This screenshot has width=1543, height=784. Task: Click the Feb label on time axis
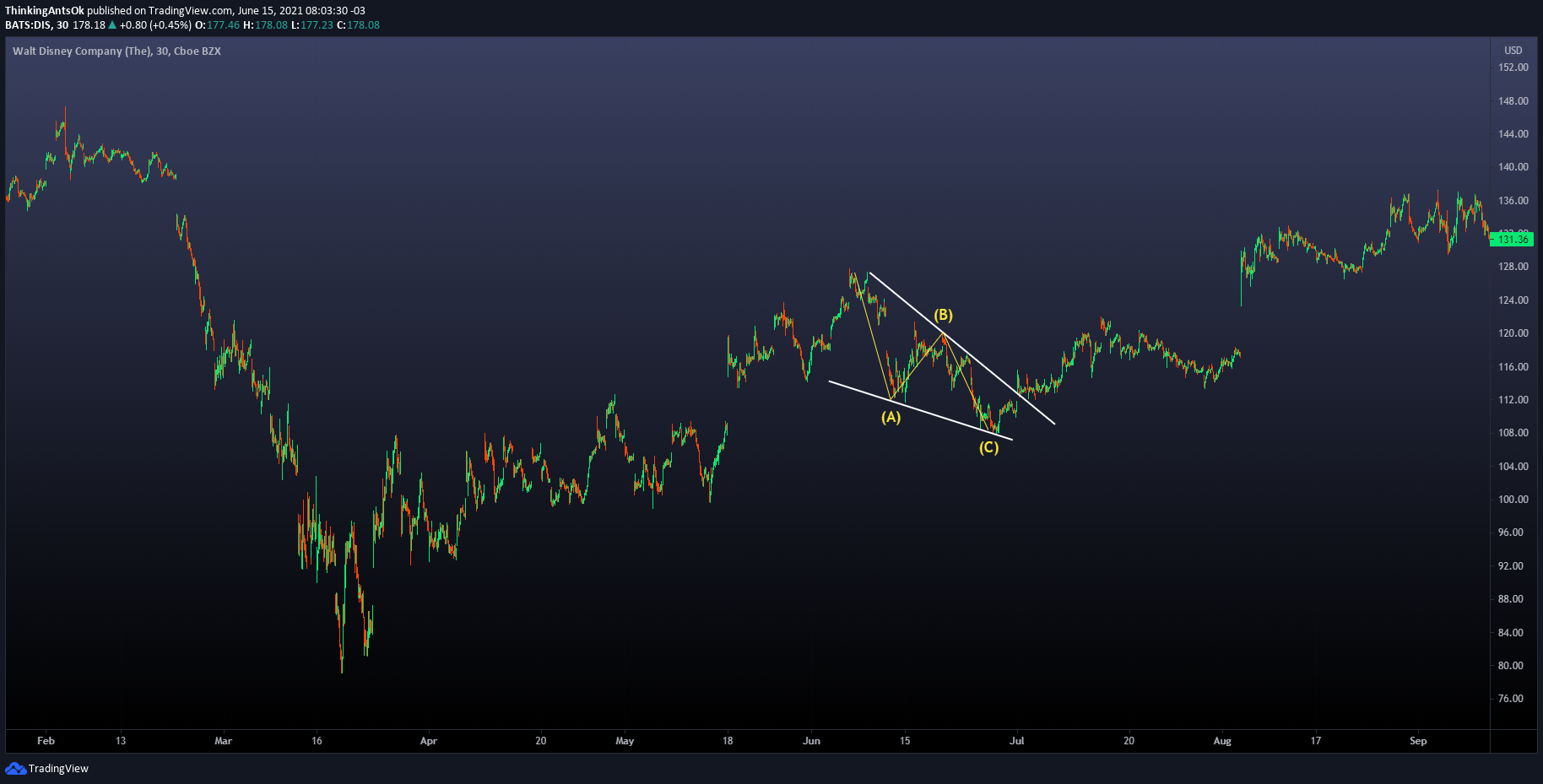coord(46,741)
